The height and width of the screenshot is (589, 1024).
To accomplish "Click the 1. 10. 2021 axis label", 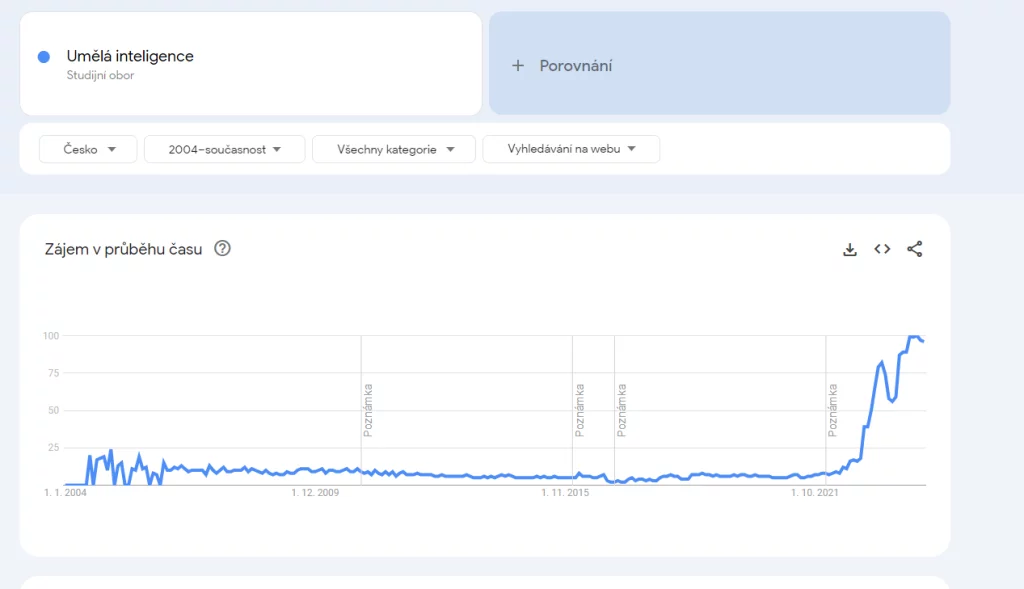I will click(x=814, y=492).
